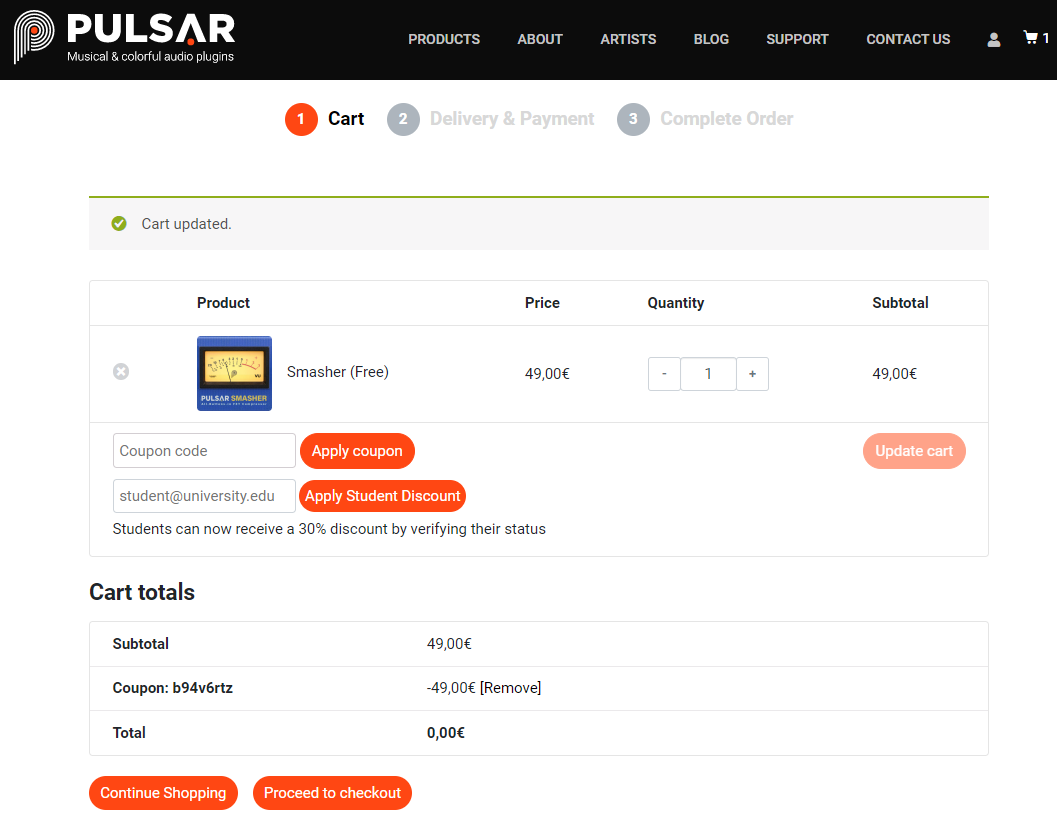Click the student email input field
The image size is (1057, 820).
coord(204,496)
